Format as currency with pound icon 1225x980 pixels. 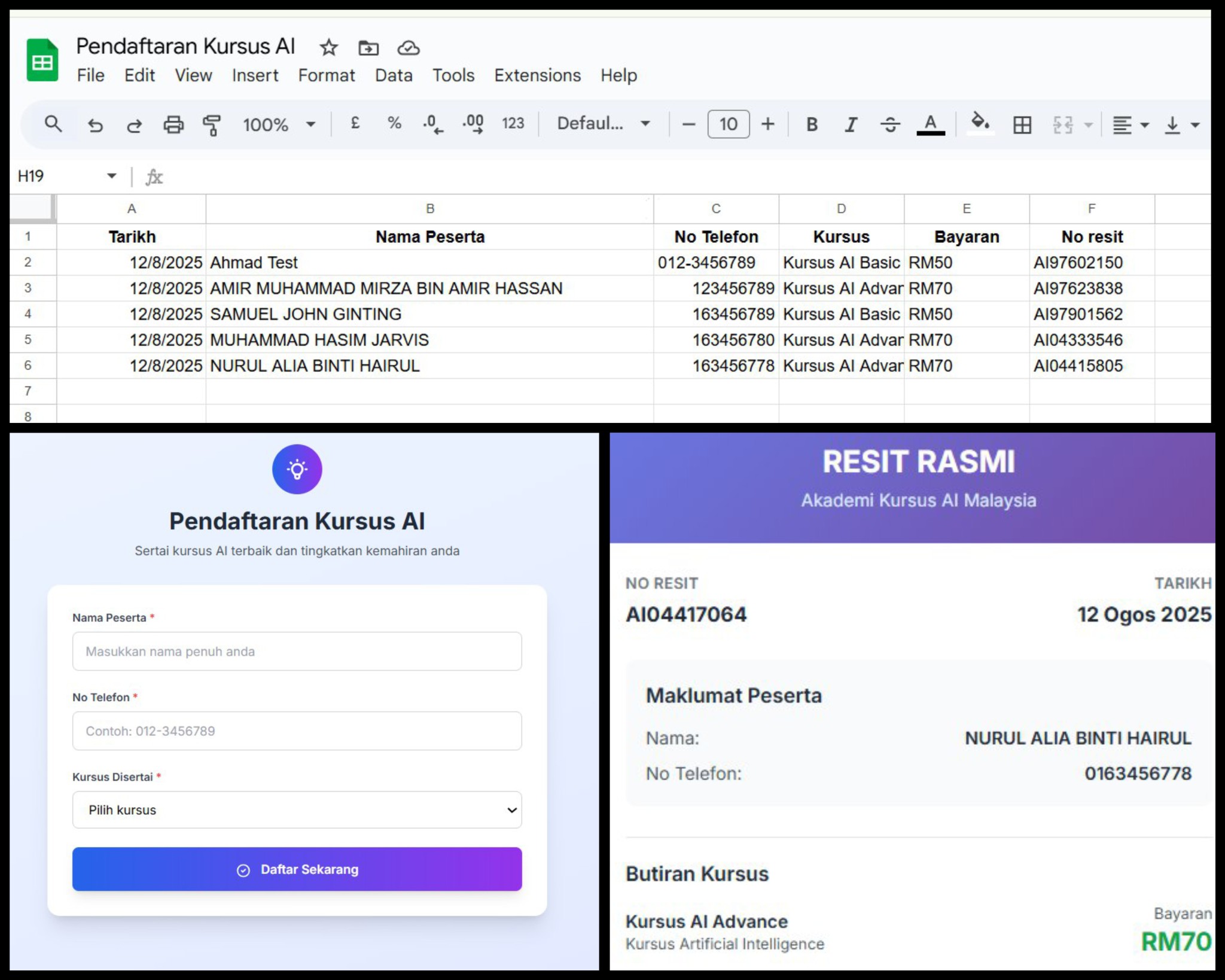click(x=355, y=123)
